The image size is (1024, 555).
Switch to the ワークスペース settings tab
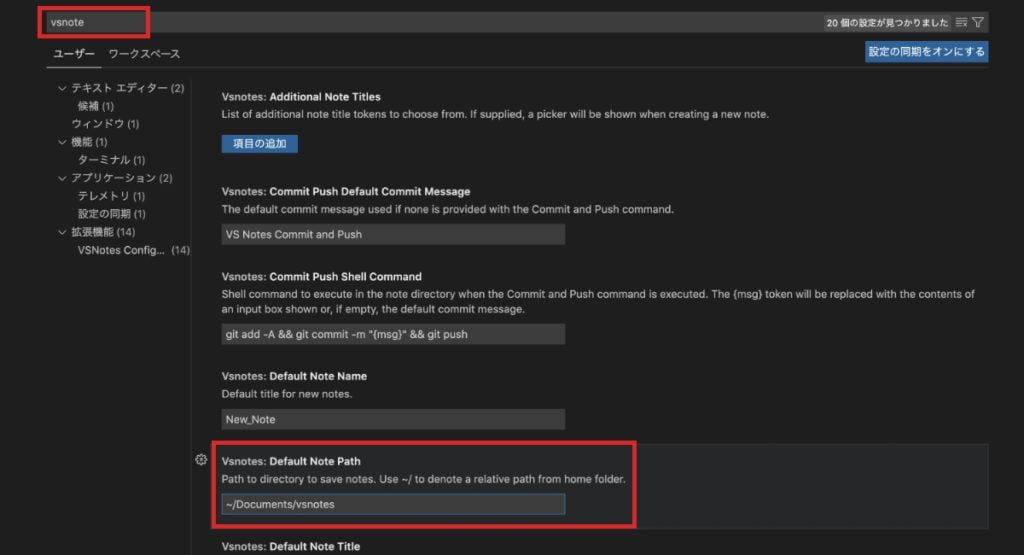coord(144,53)
